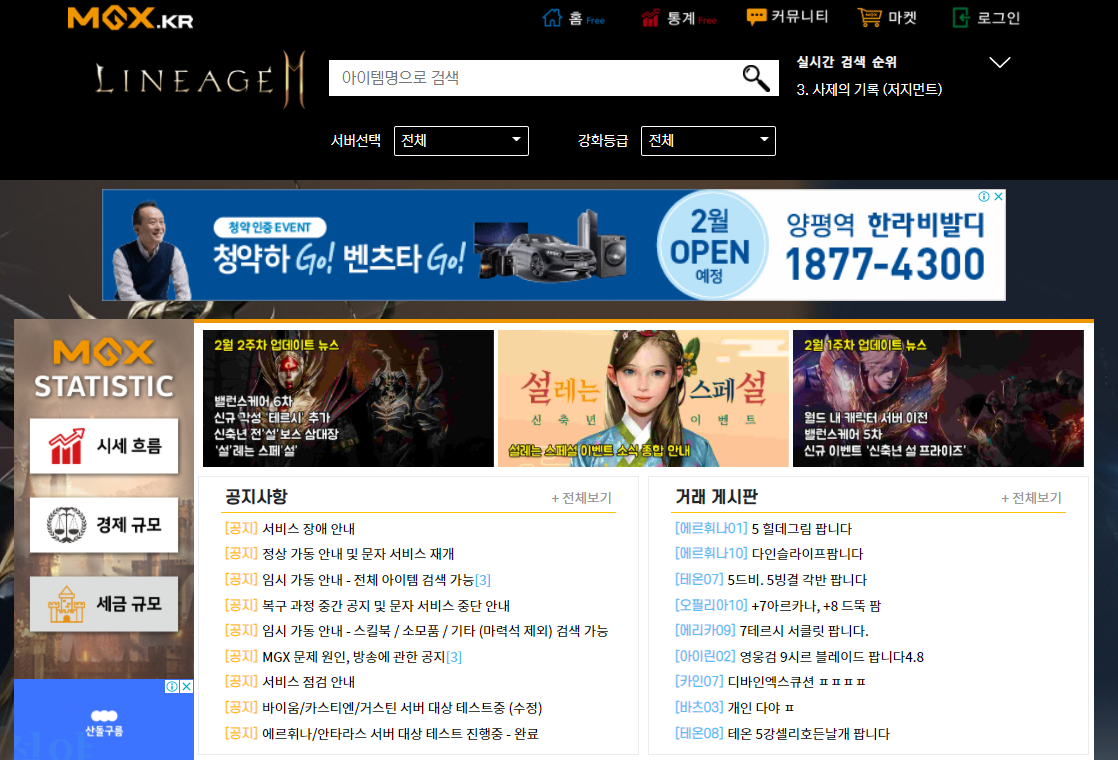The image size is (1118, 760).
Task: Open the 서버선택 dropdown
Action: pos(461,140)
